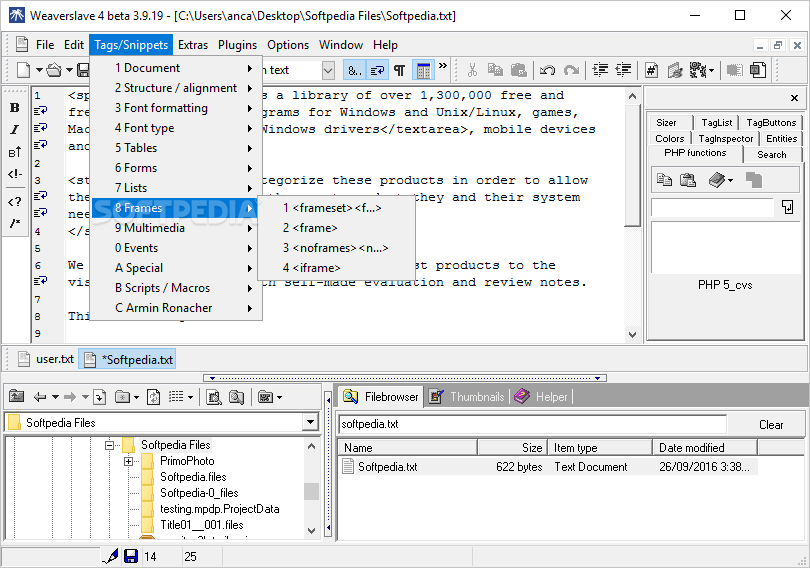Choose the frameset submenu item
Screen dimensions: 810x568
click(336, 208)
